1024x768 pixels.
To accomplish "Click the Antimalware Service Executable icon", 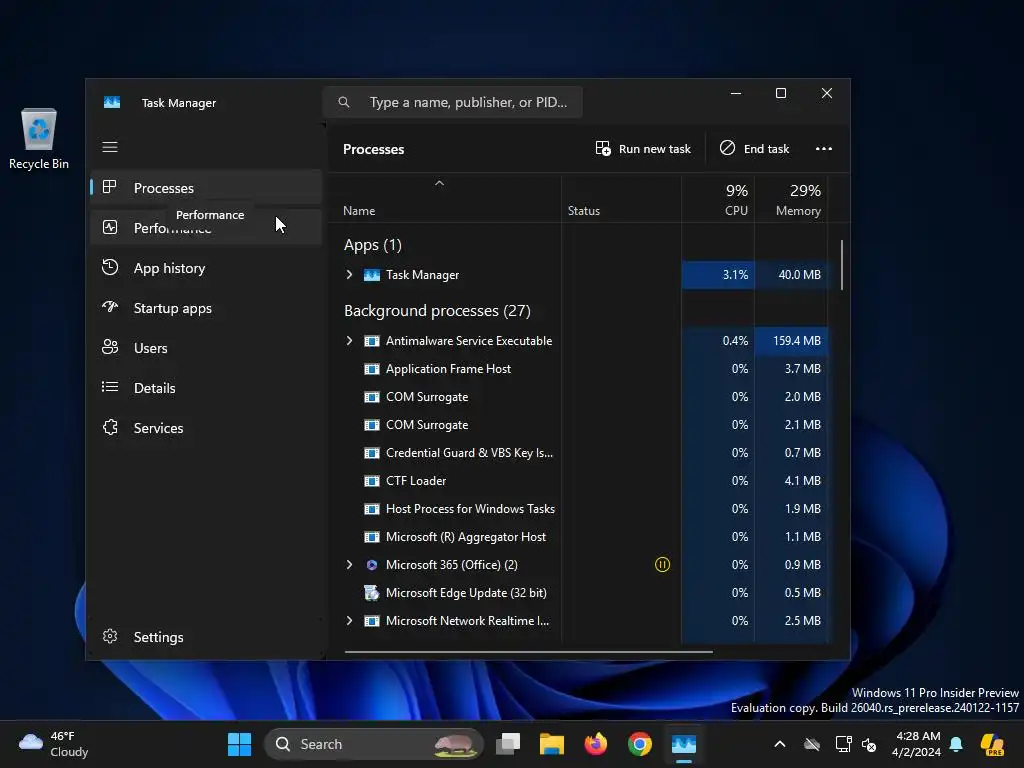I will [x=372, y=341].
